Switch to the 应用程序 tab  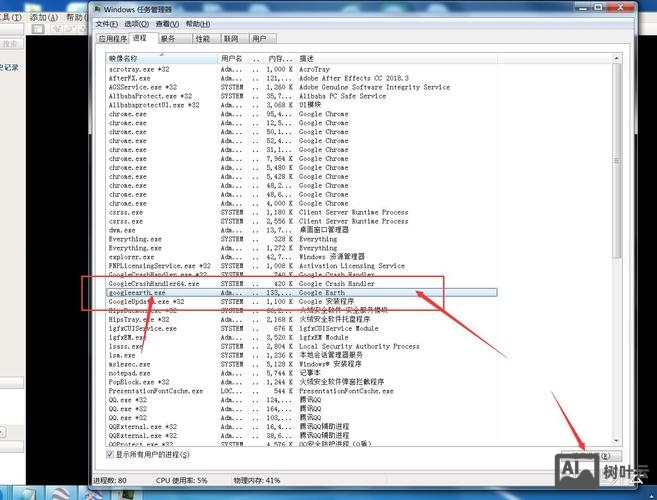coord(111,38)
